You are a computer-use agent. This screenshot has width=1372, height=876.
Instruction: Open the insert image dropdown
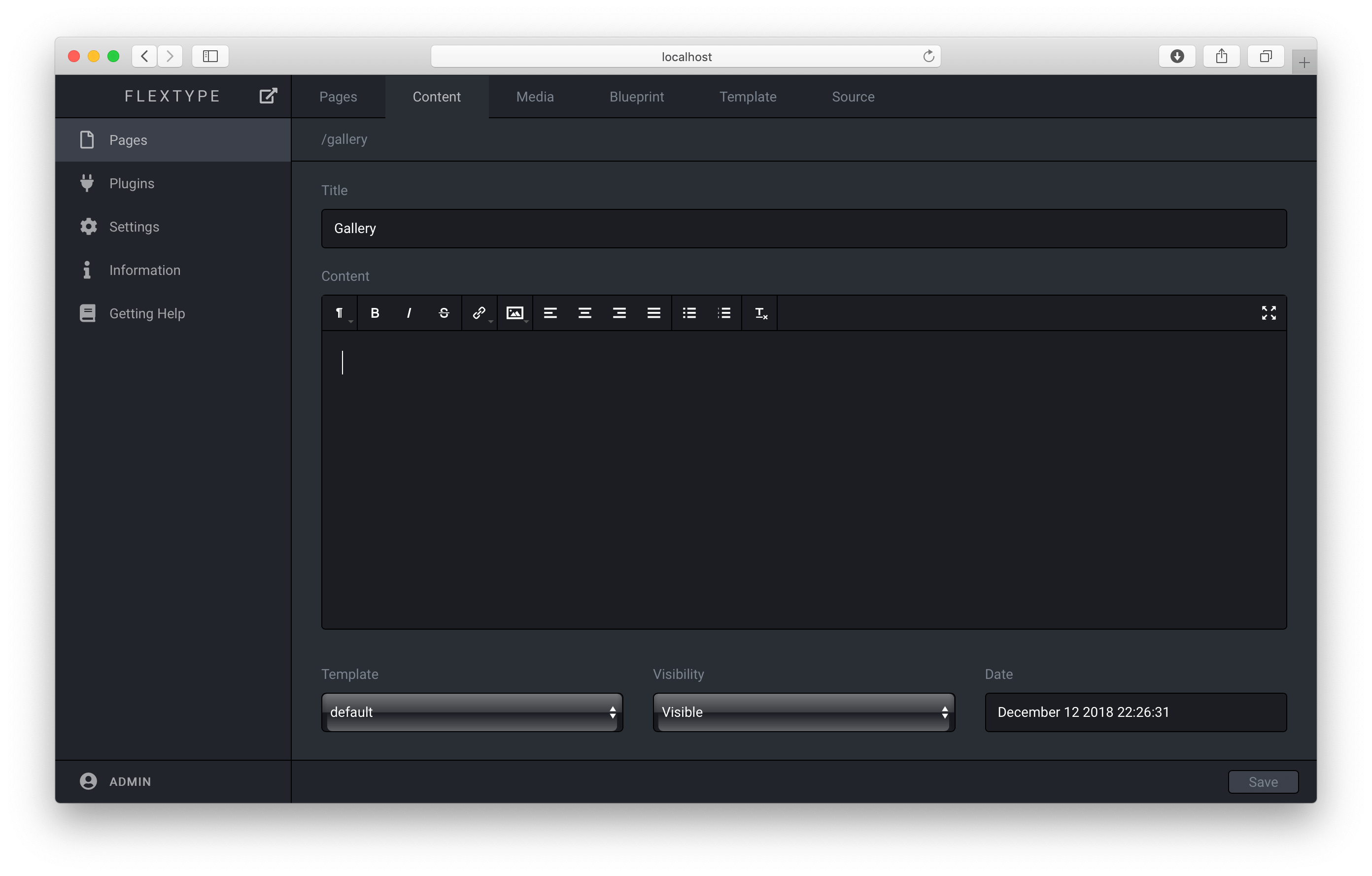click(x=515, y=313)
